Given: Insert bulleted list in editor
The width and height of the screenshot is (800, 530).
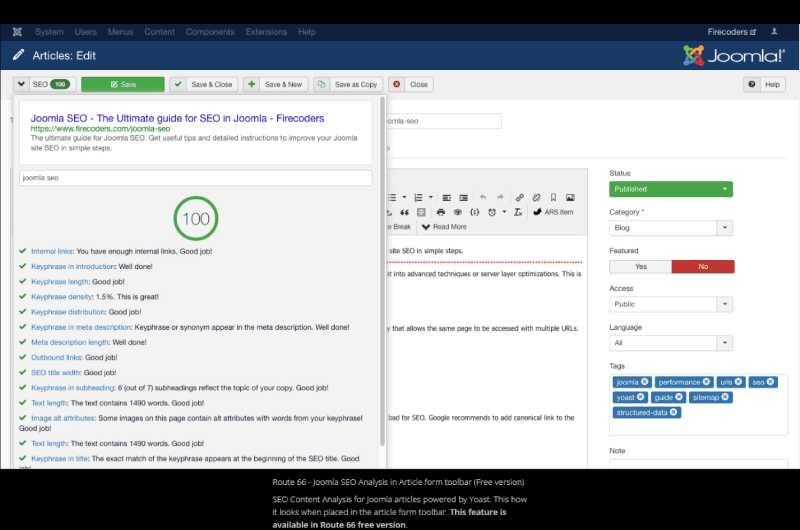Looking at the screenshot, I should (x=392, y=197).
